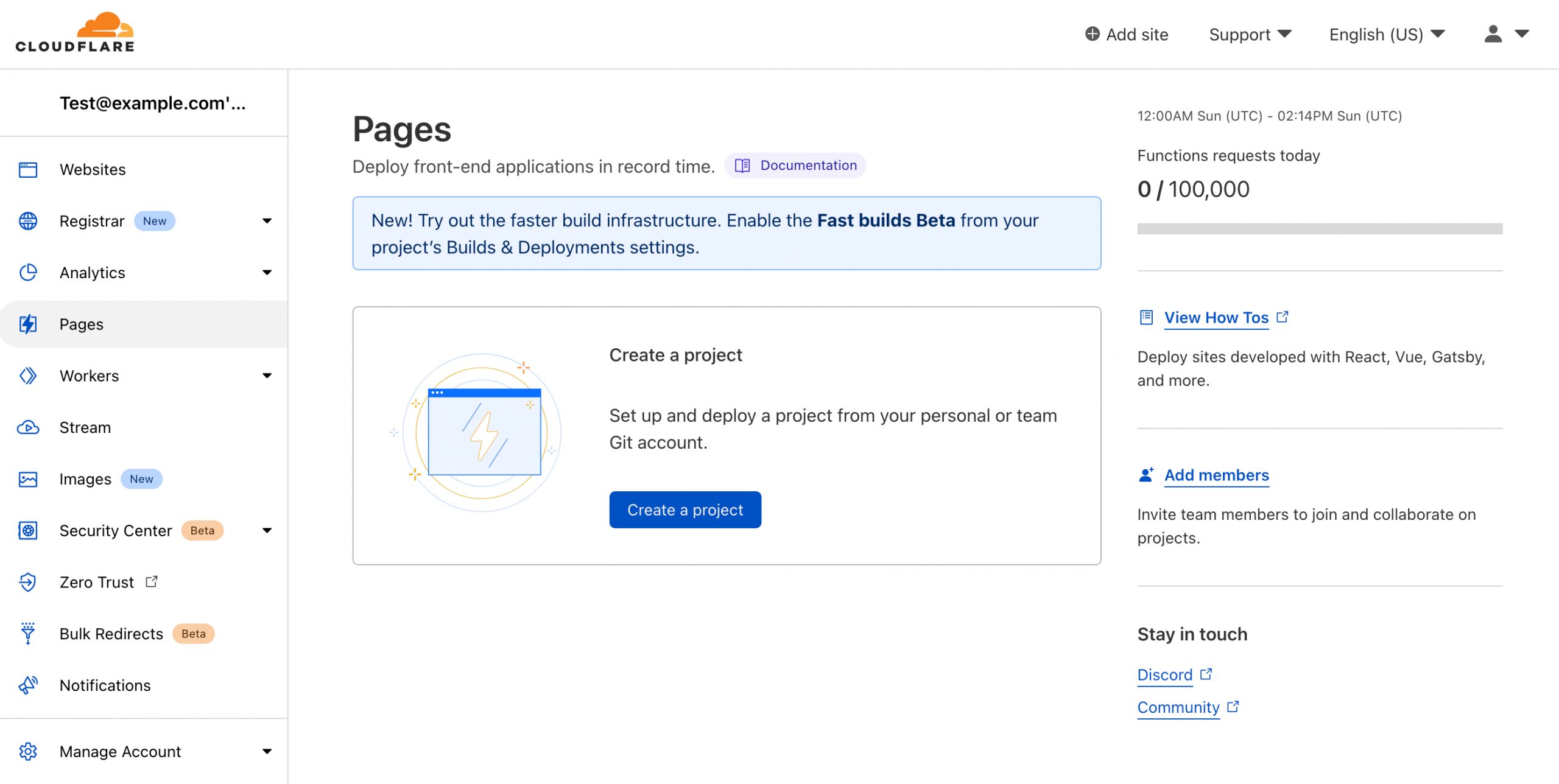The width and height of the screenshot is (1559, 784).
Task: Open Bulk Redirects in the sidebar
Action: point(144,634)
